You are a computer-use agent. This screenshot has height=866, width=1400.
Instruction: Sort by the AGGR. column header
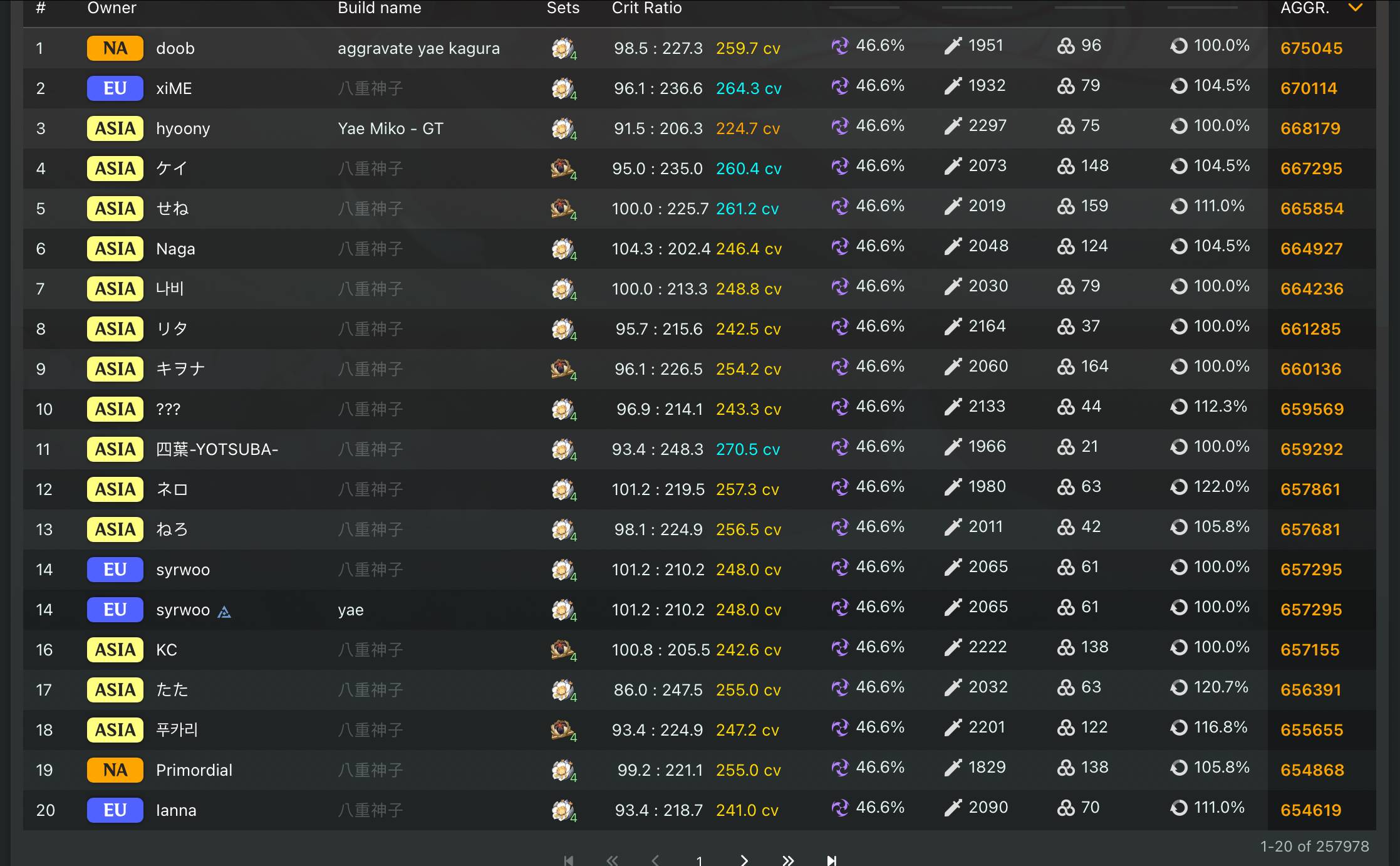pyautogui.click(x=1305, y=8)
